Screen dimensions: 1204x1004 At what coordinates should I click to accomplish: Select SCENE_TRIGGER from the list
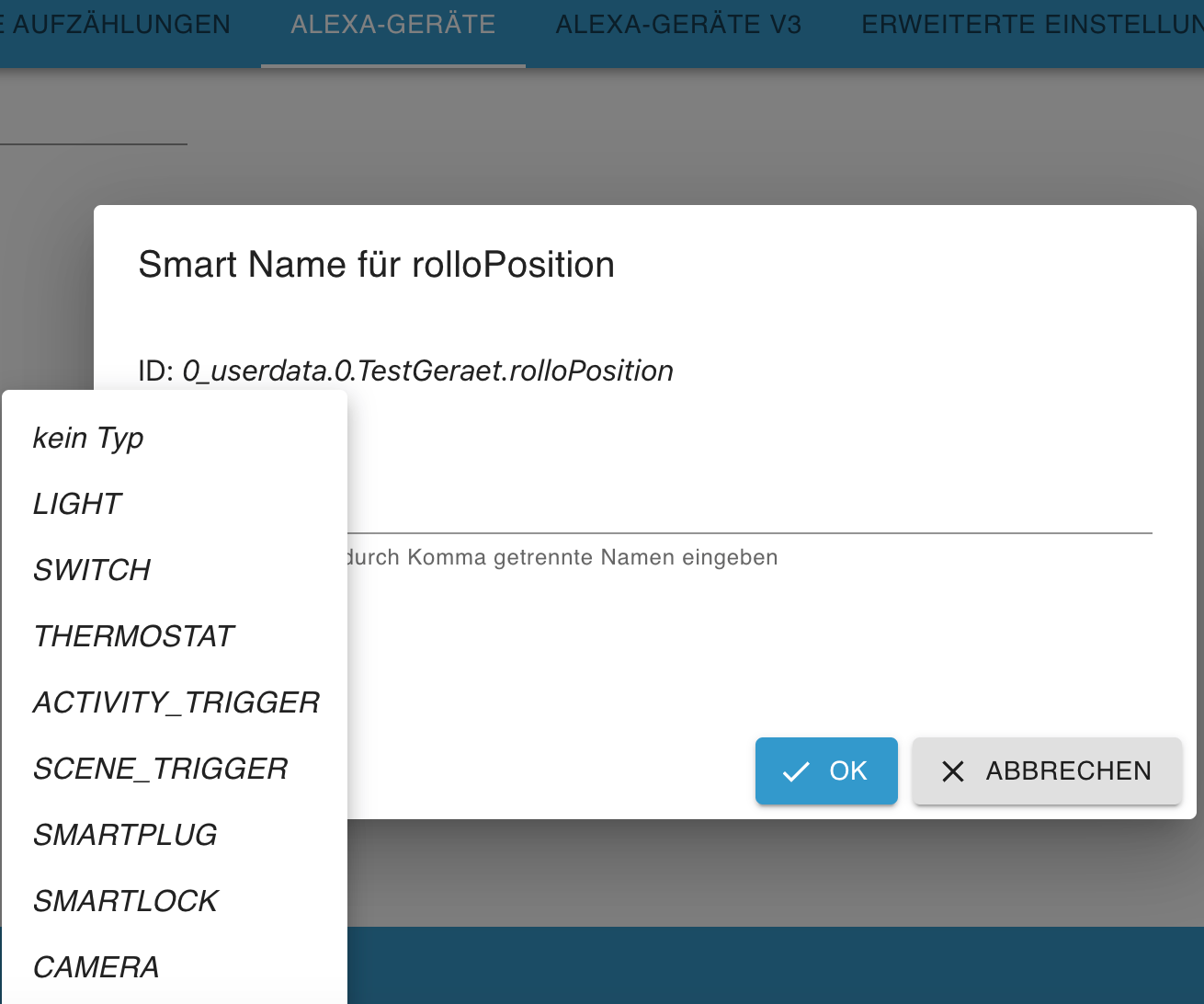coord(161,769)
